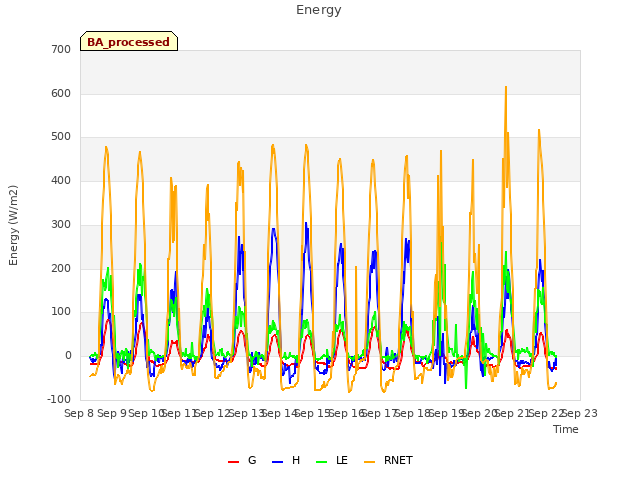Click the Energy chart title
This screenshot has width=640, height=480.
pos(319,10)
